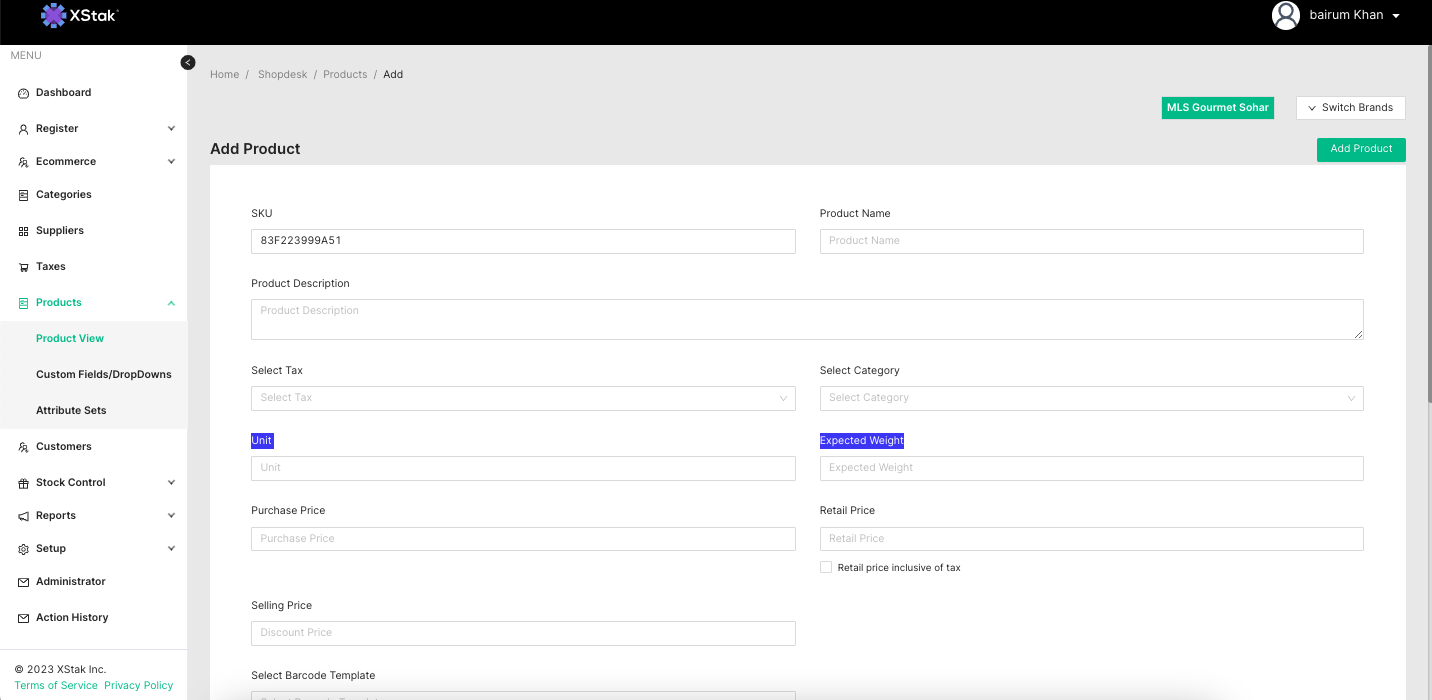Click the Customers icon in sidebar
The width and height of the screenshot is (1432, 700).
(24, 447)
